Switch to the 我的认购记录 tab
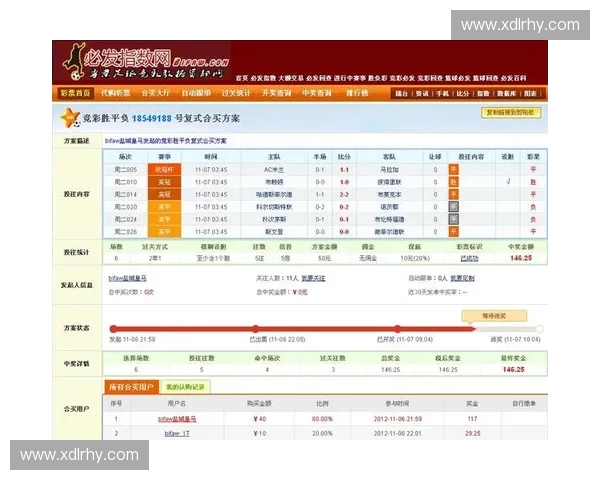Viewport: 600px width, 480px height. click(184, 386)
